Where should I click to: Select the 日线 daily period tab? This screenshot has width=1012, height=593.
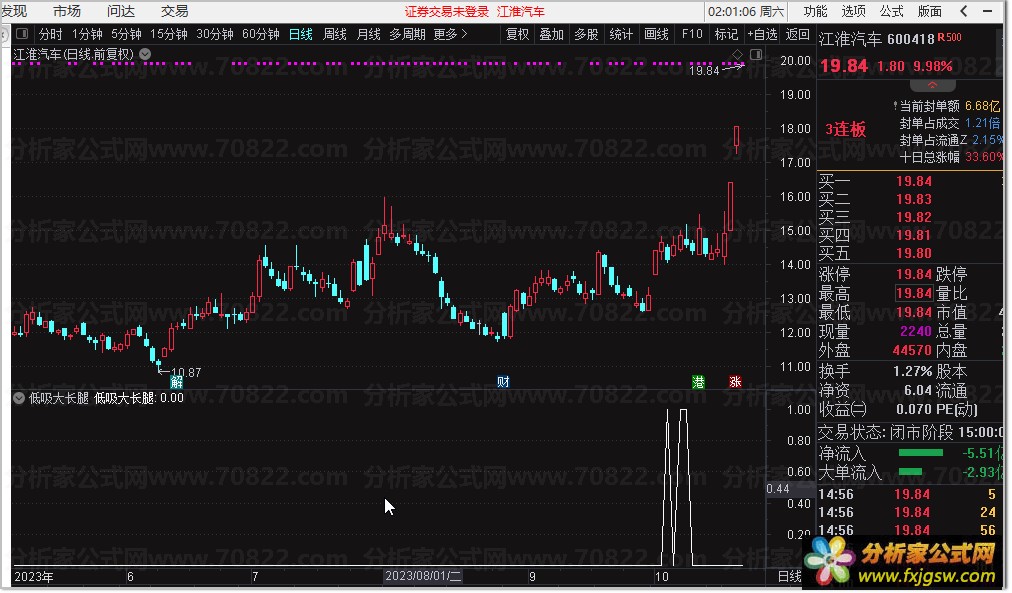coord(301,34)
